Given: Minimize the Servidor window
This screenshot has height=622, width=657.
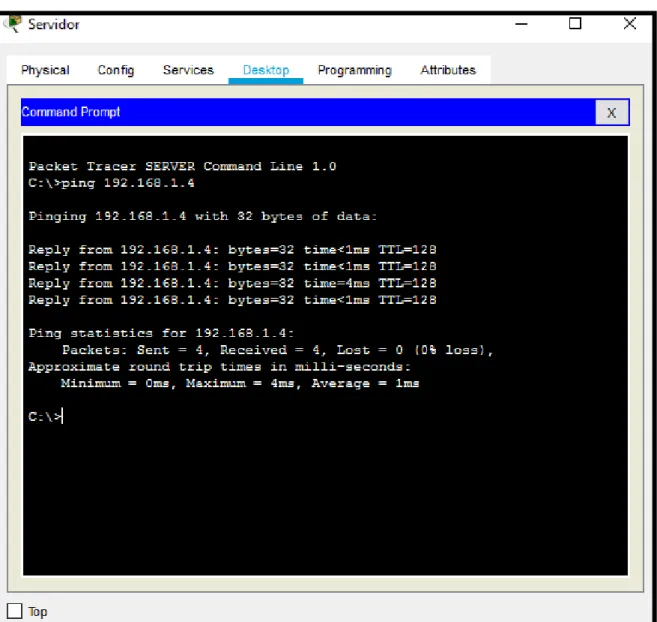Looking at the screenshot, I should point(521,24).
